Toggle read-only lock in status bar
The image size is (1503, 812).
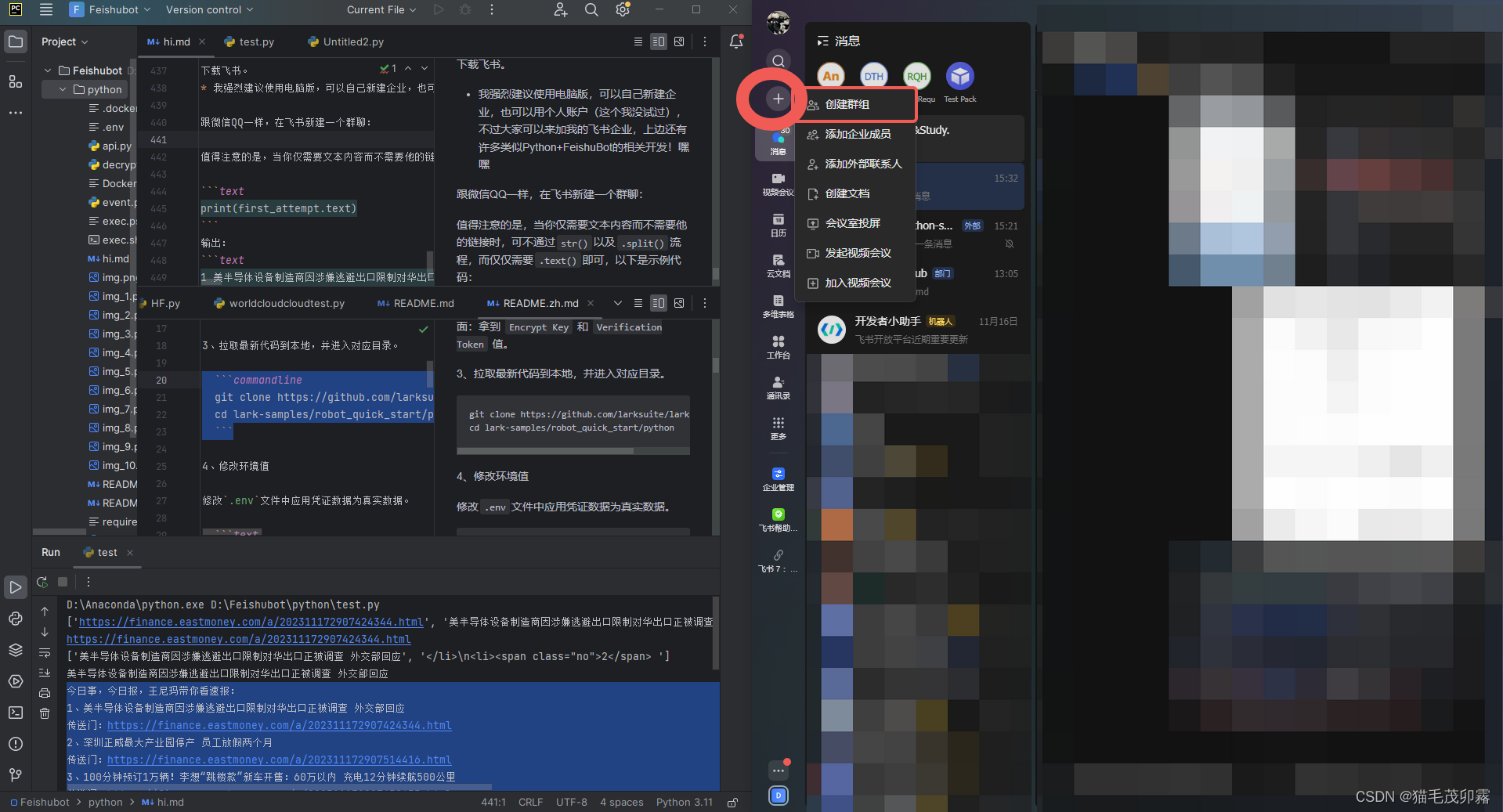coord(732,803)
